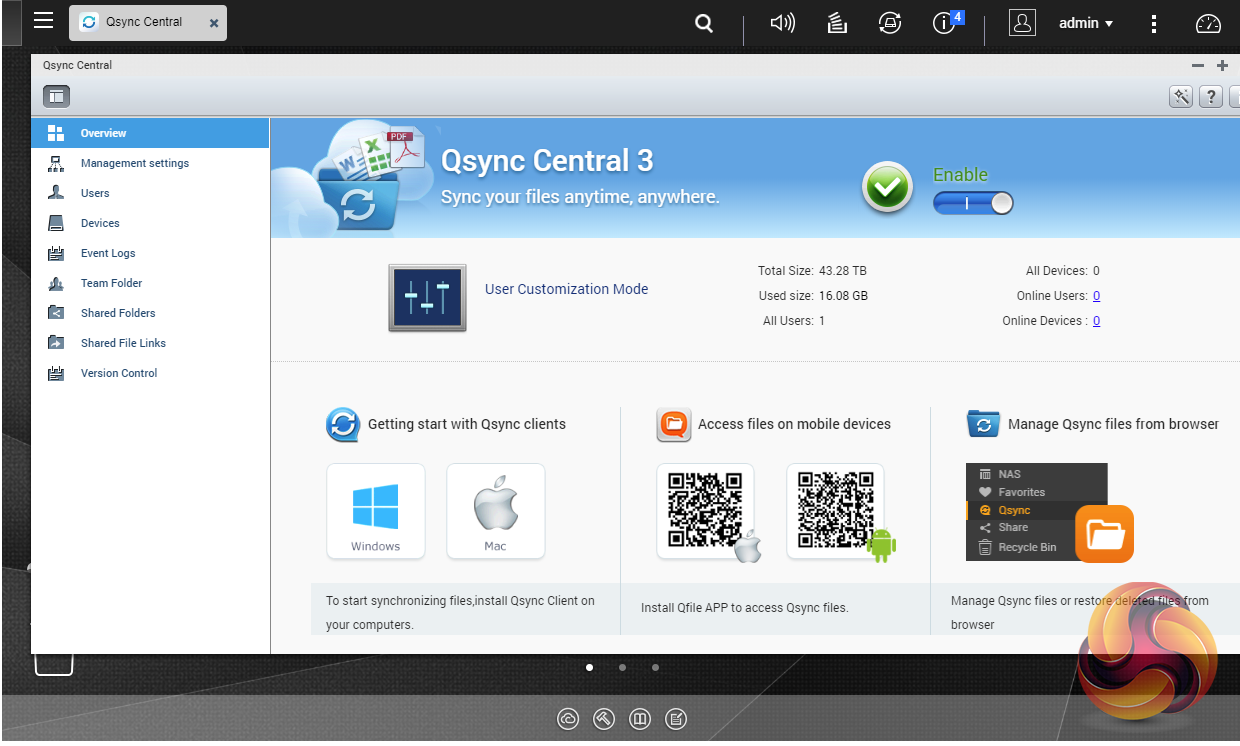Click the Android Qfile QR code
1240x746 pixels.
[x=836, y=511]
